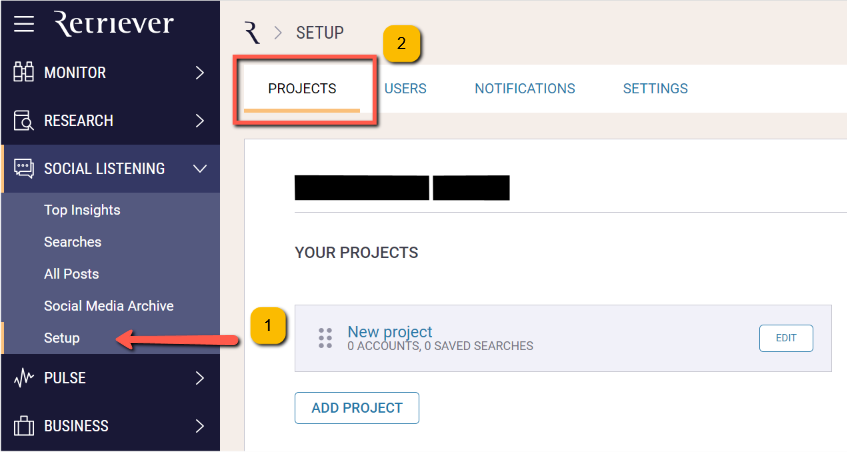Collapse the Social Listening chevron
The image size is (847, 452).
[200, 169]
